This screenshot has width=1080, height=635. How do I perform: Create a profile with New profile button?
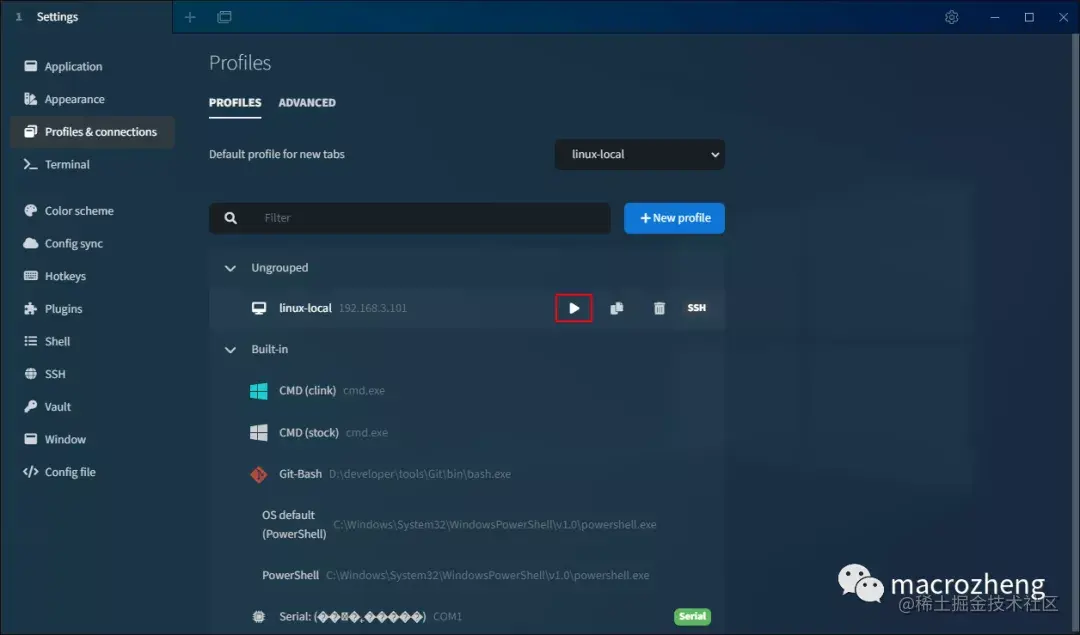[x=674, y=218]
